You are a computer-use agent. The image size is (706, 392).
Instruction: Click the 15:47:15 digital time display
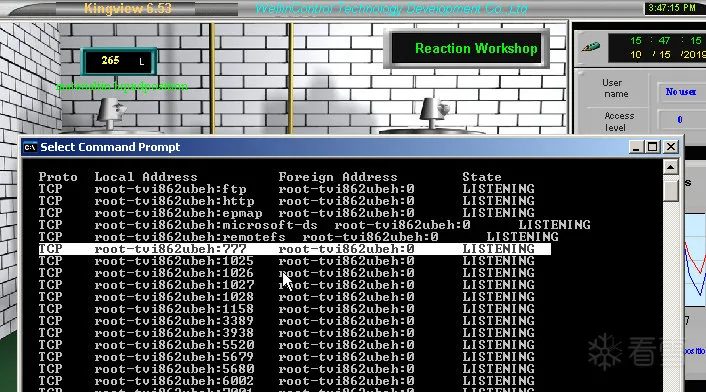click(x=665, y=41)
